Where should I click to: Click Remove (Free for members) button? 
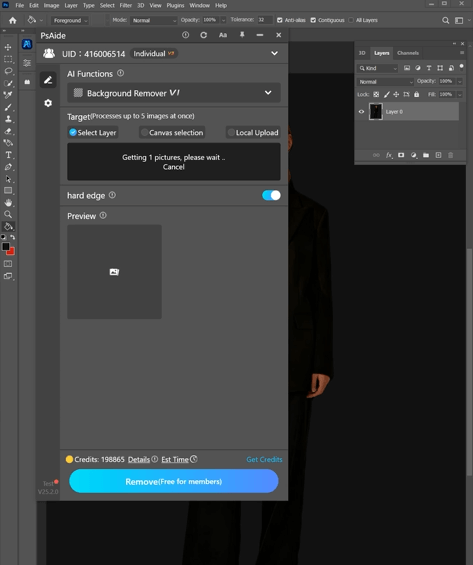[174, 481]
